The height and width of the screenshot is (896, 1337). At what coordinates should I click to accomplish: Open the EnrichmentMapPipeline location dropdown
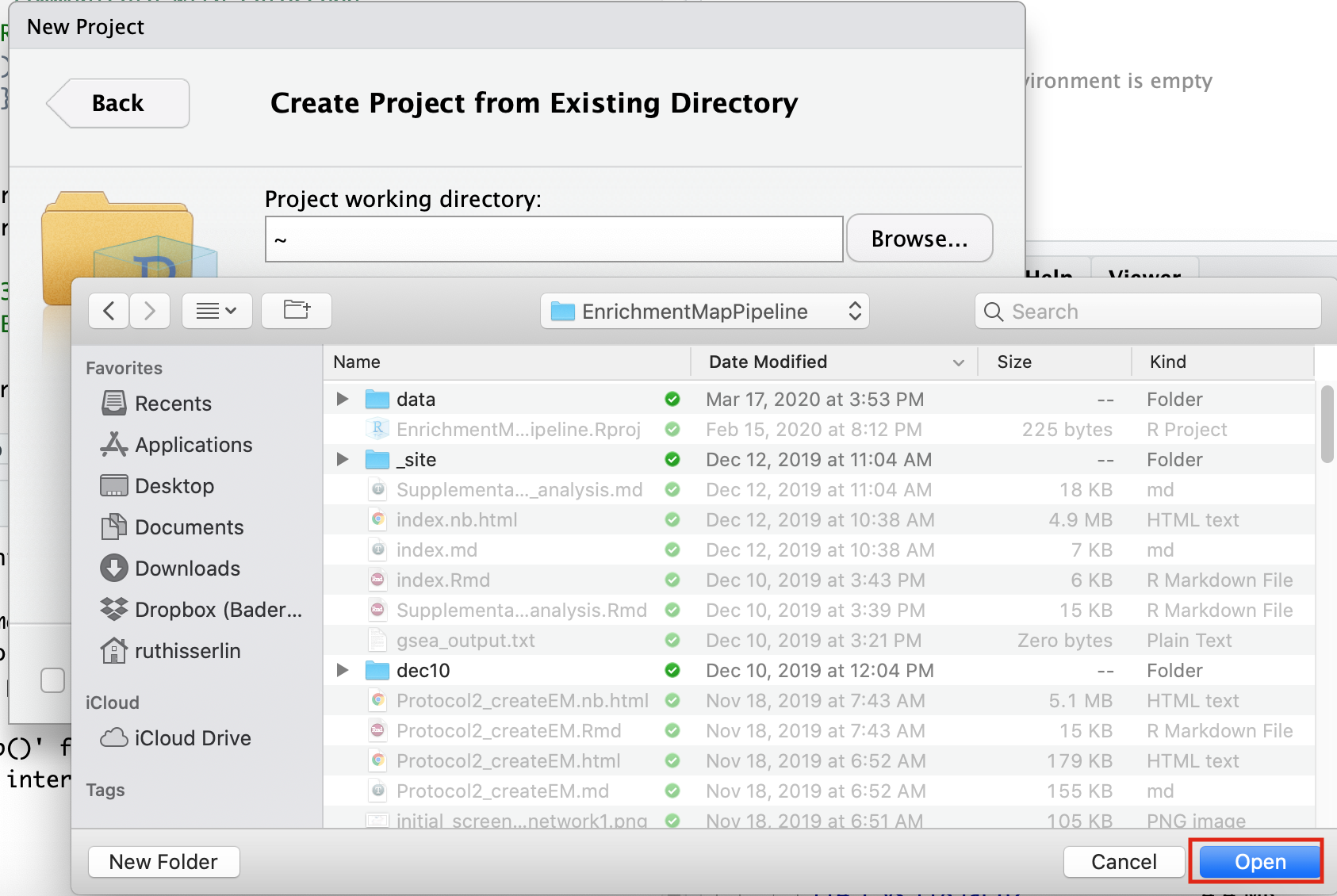pos(704,311)
